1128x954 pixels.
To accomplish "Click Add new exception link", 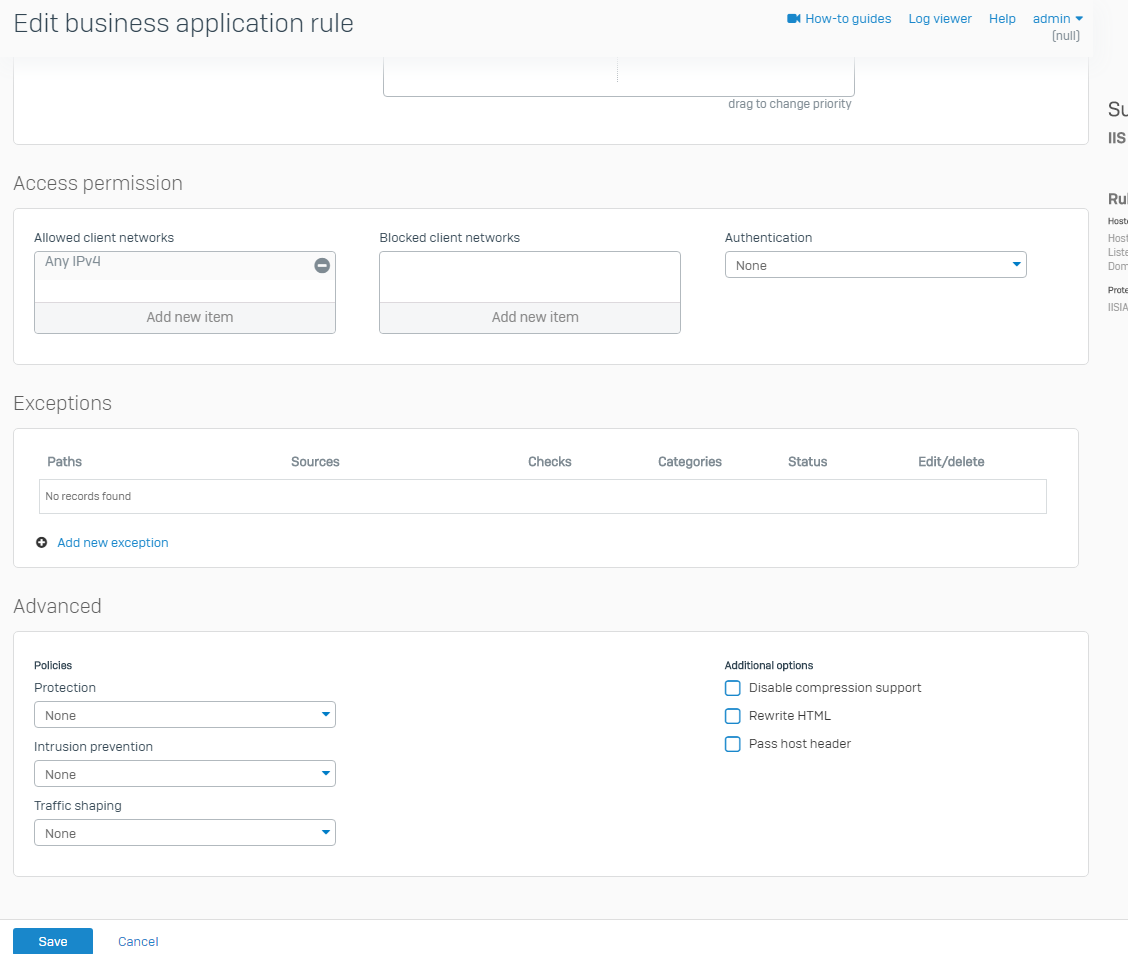I will [113, 542].
